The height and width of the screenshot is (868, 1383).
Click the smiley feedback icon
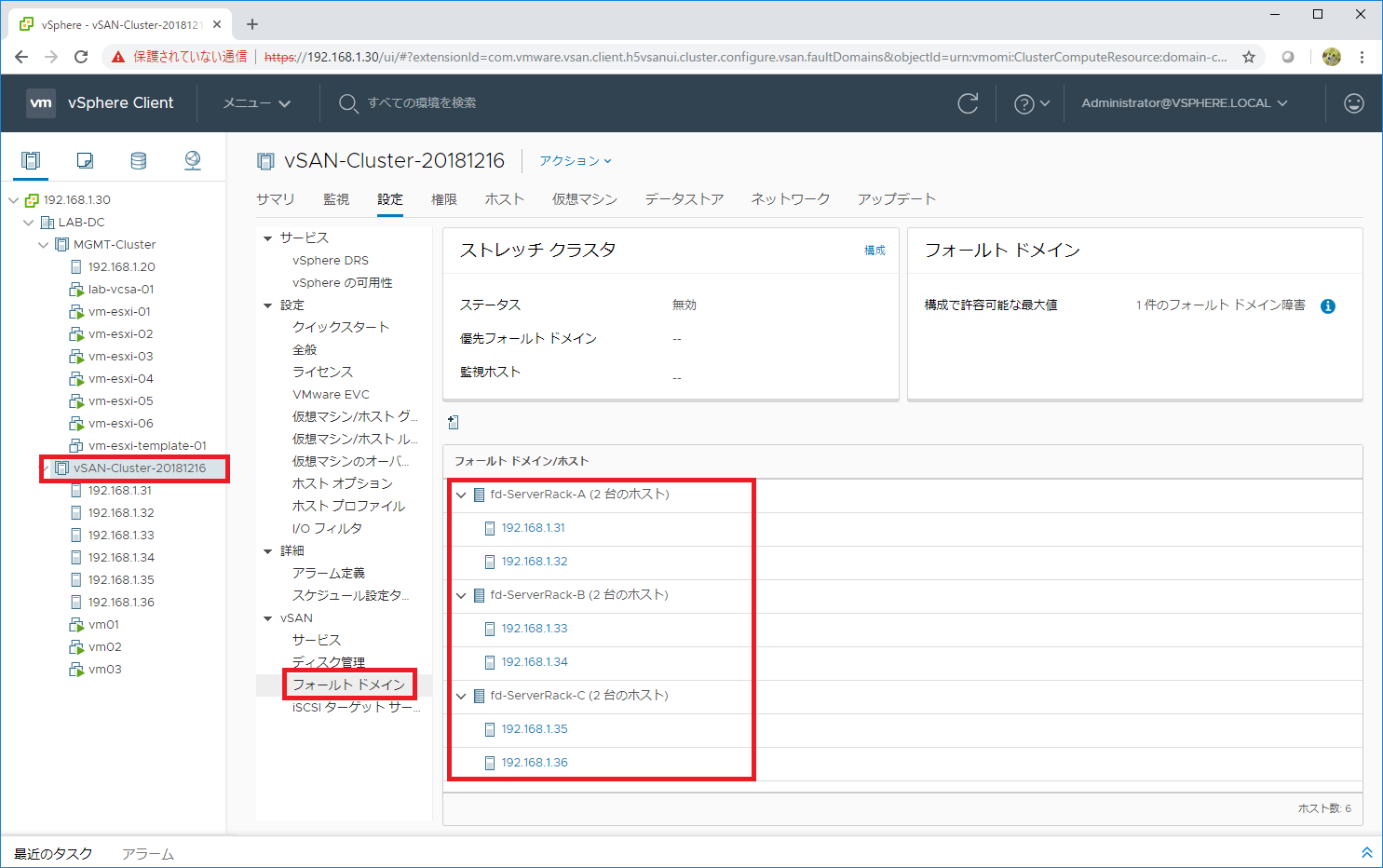pos(1354,103)
